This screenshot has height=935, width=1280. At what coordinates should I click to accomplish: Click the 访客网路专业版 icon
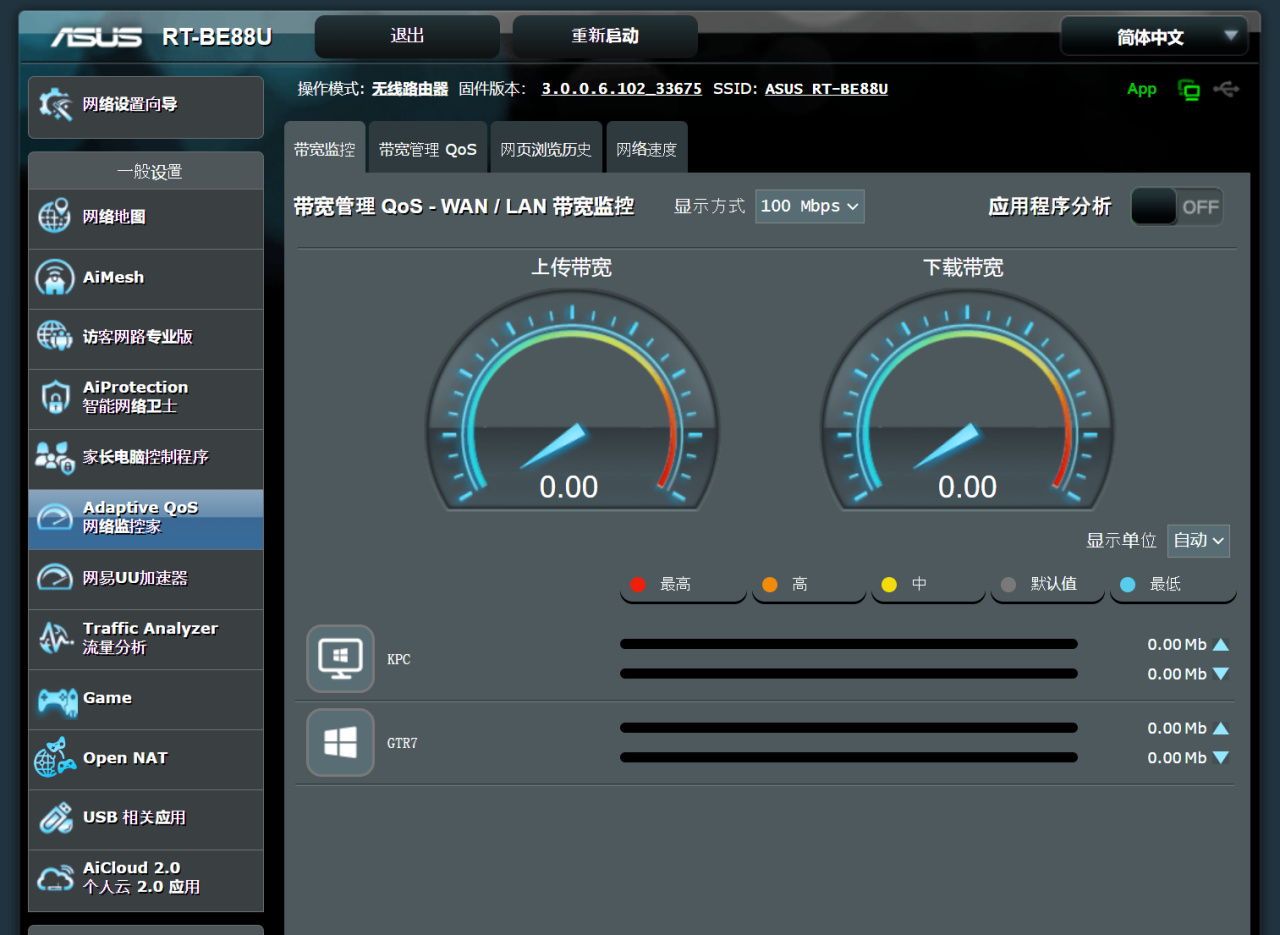[x=54, y=337]
